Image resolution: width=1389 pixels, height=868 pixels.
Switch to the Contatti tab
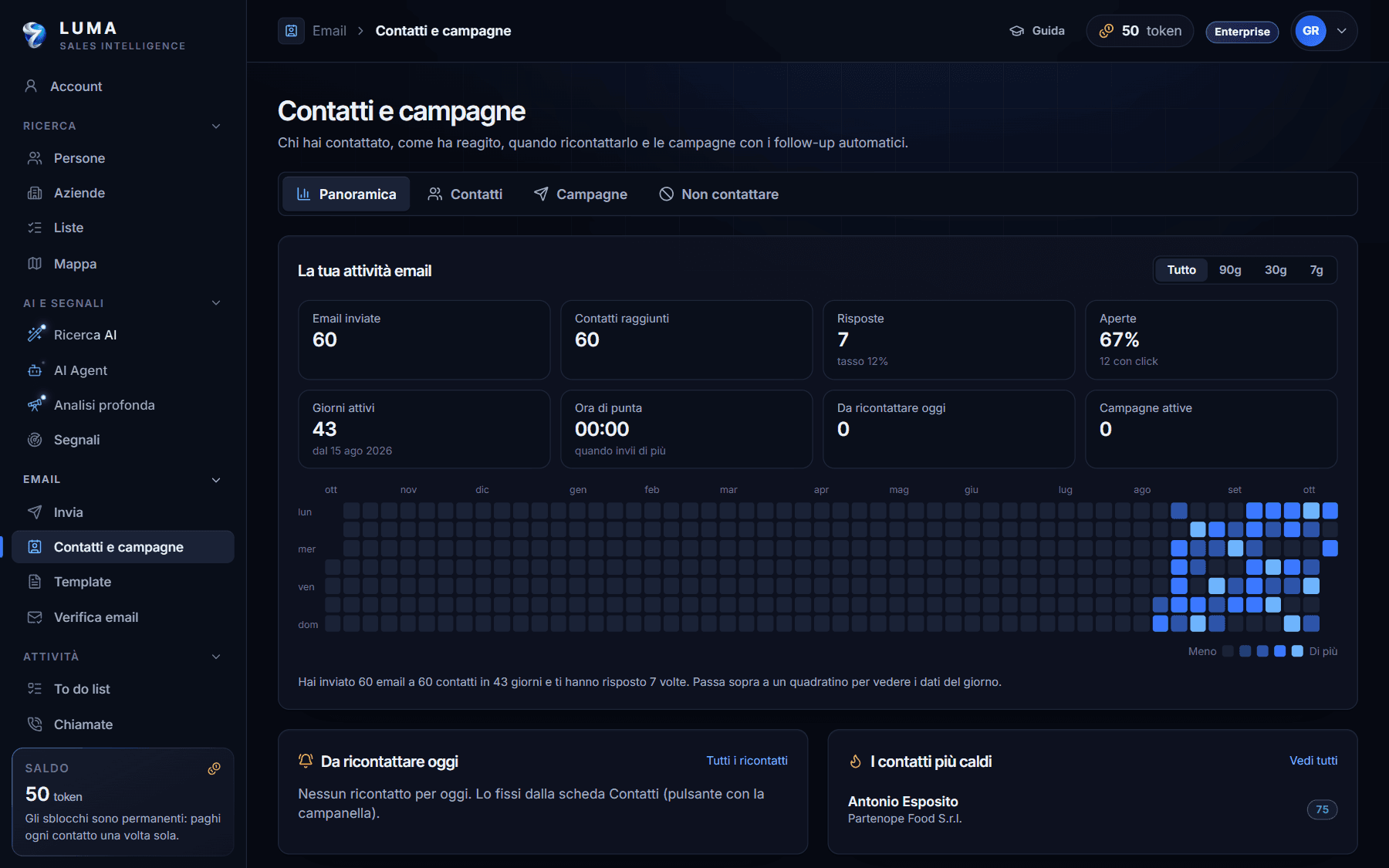coord(465,194)
